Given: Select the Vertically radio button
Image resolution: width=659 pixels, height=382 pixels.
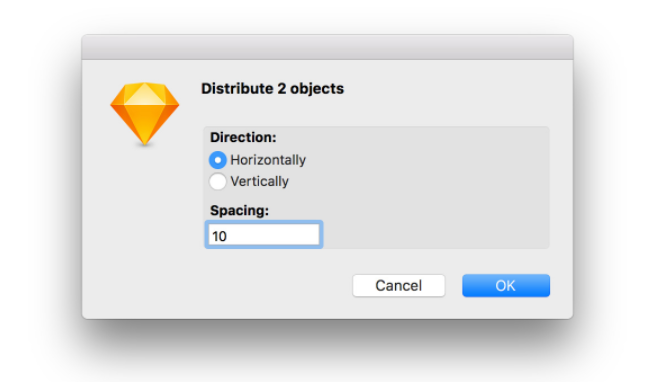Looking at the screenshot, I should pyautogui.click(x=218, y=182).
